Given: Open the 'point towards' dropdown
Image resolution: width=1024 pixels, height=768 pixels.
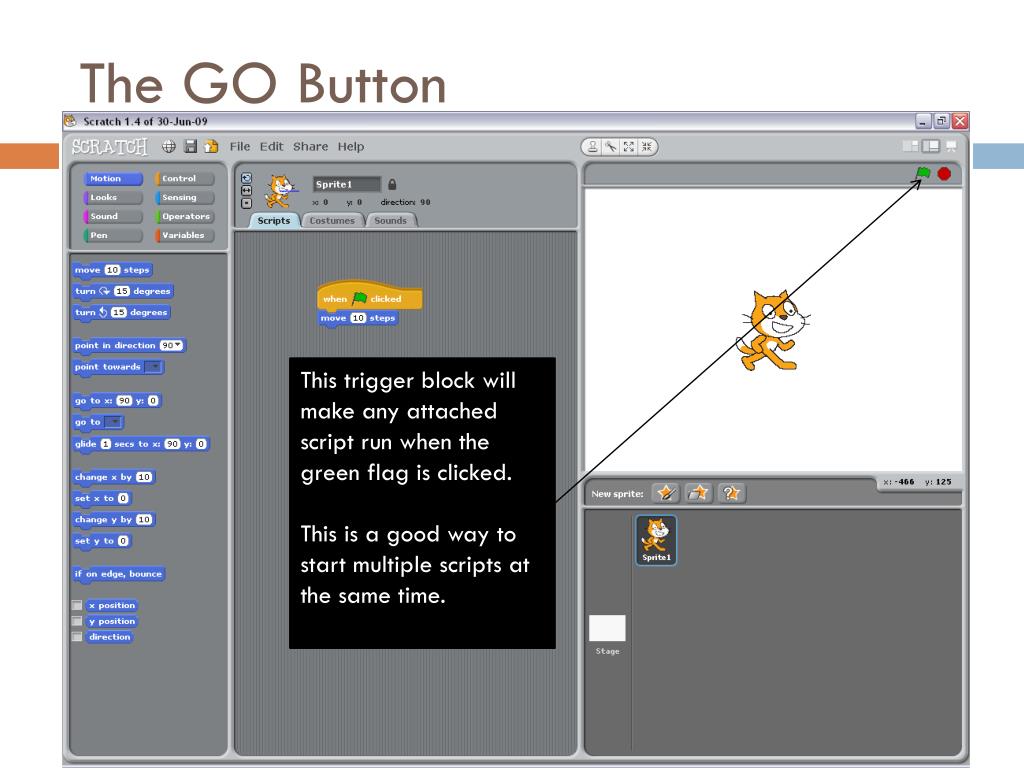Looking at the screenshot, I should coord(153,367).
